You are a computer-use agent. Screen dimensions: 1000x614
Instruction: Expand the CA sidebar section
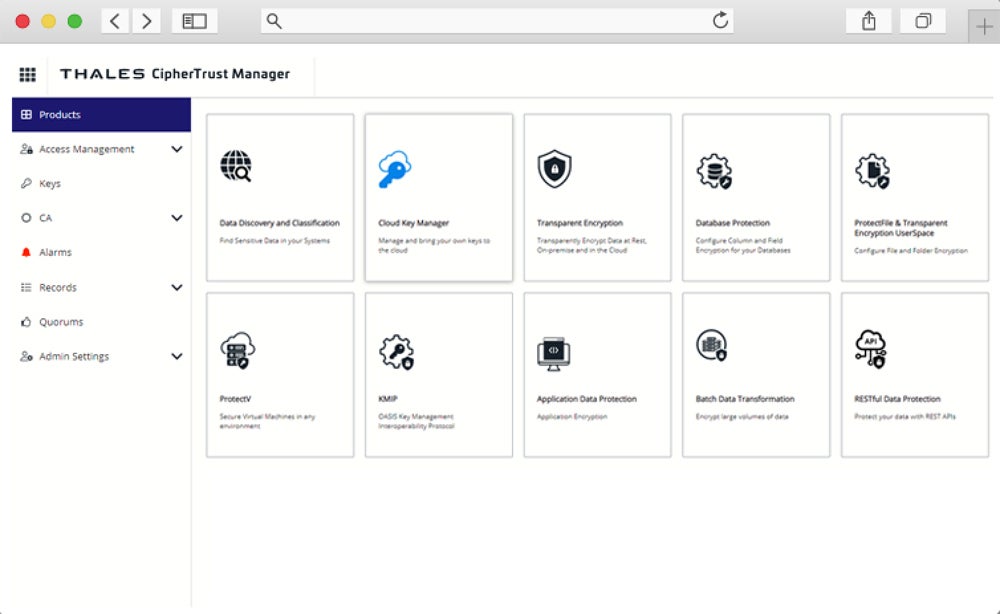100,217
